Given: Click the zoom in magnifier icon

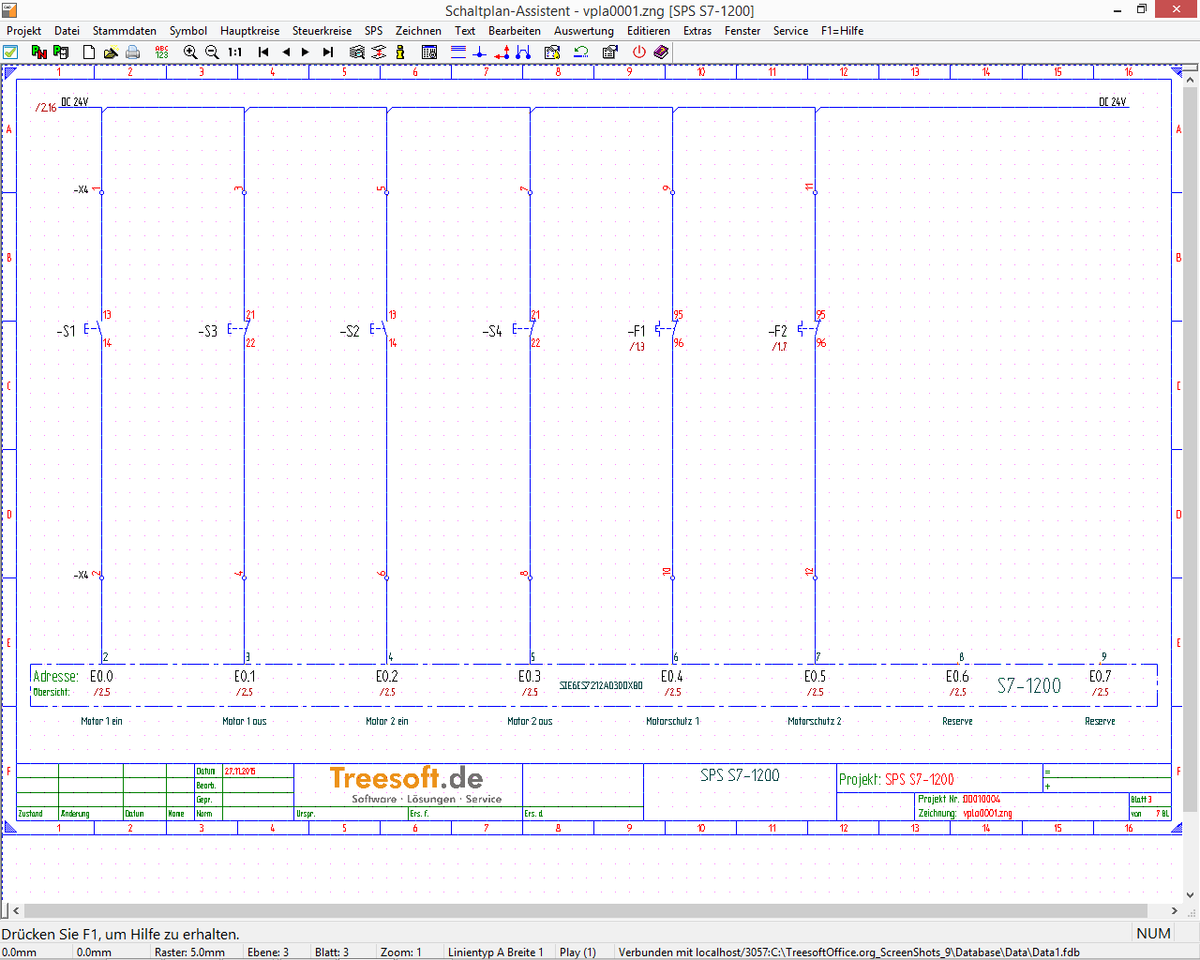Looking at the screenshot, I should coord(190,51).
